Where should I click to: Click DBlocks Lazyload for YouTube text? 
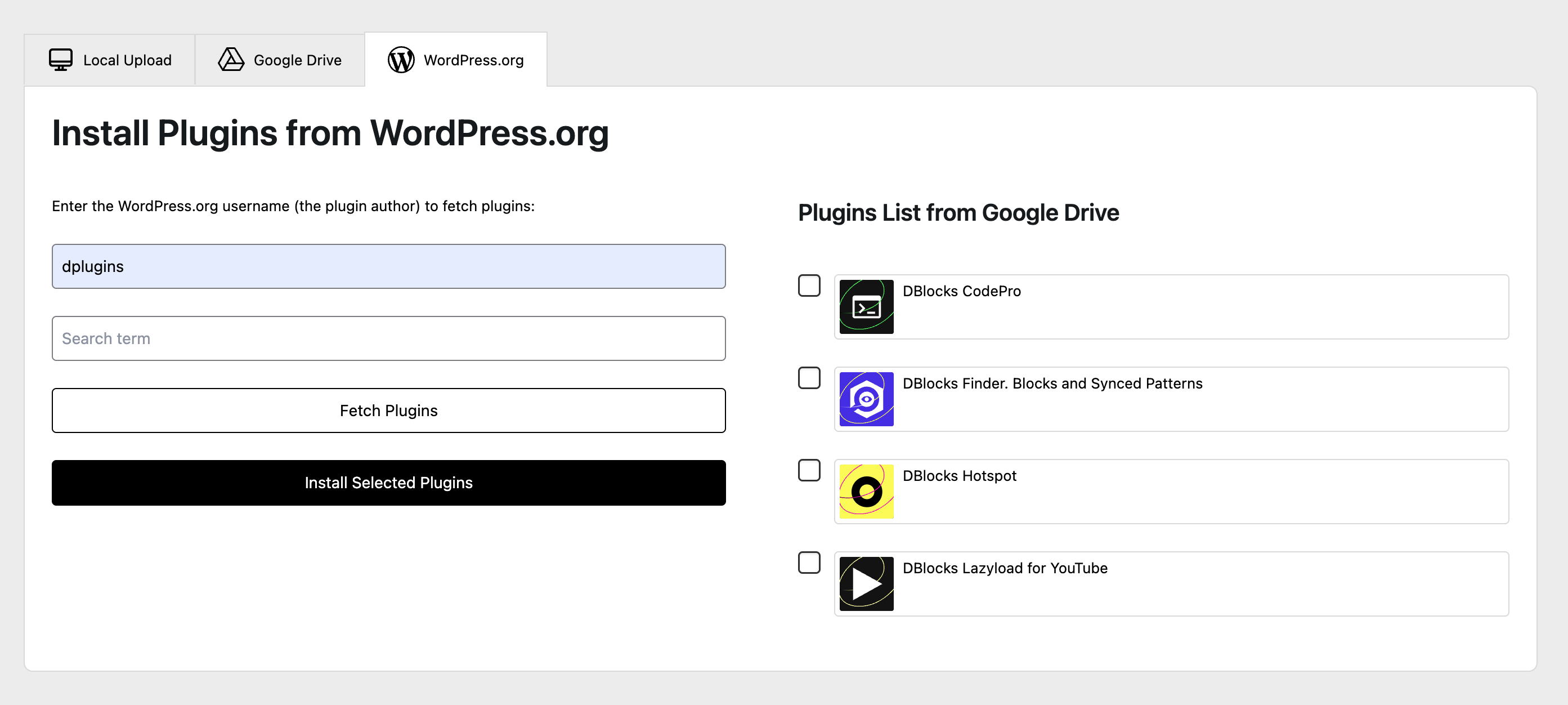point(1005,568)
